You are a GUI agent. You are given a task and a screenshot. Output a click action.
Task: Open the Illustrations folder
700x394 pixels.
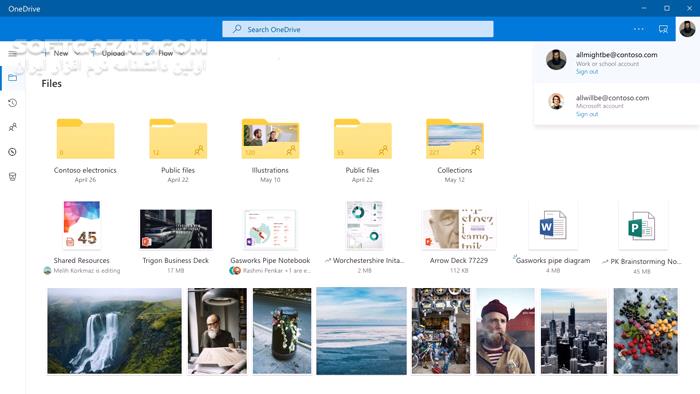[270, 139]
